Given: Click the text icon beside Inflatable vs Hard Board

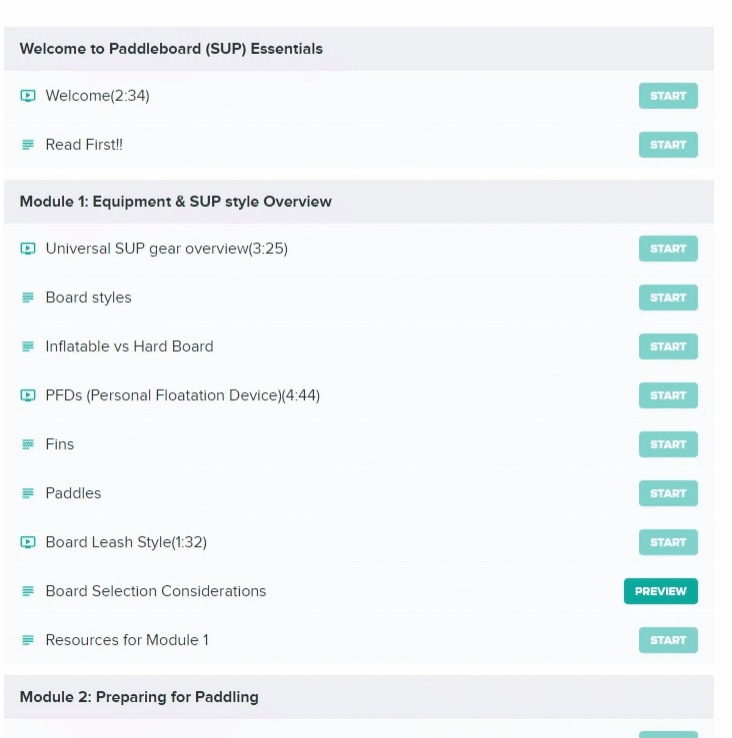Looking at the screenshot, I should click(x=28, y=346).
